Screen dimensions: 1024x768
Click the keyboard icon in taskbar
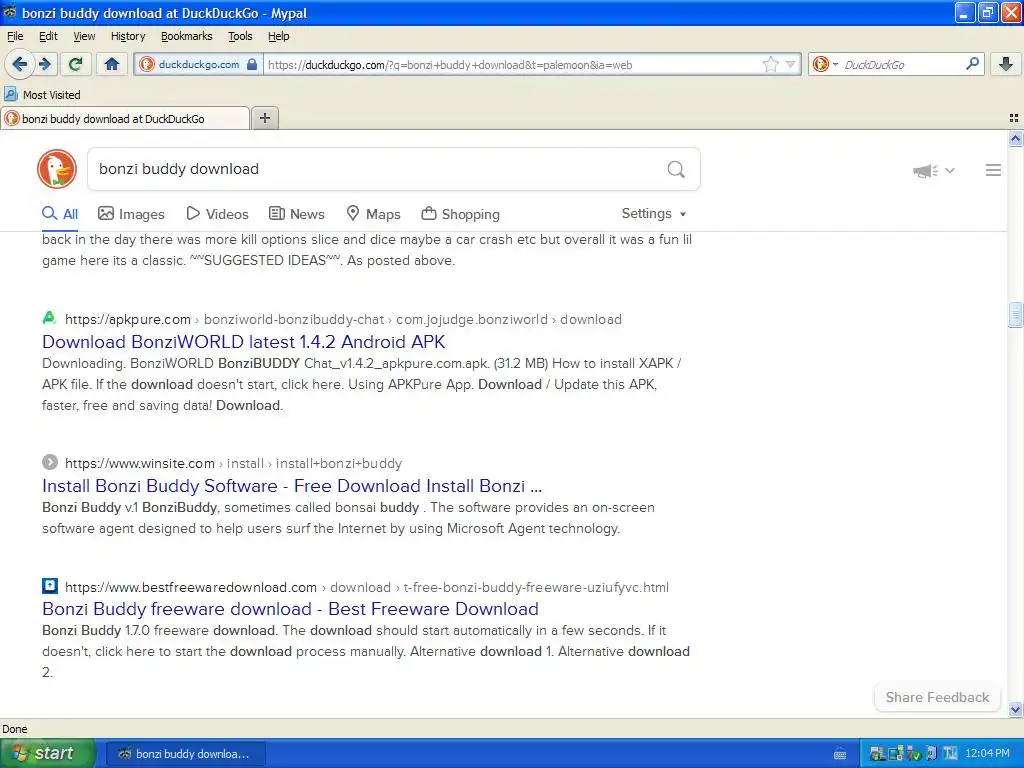[840, 754]
